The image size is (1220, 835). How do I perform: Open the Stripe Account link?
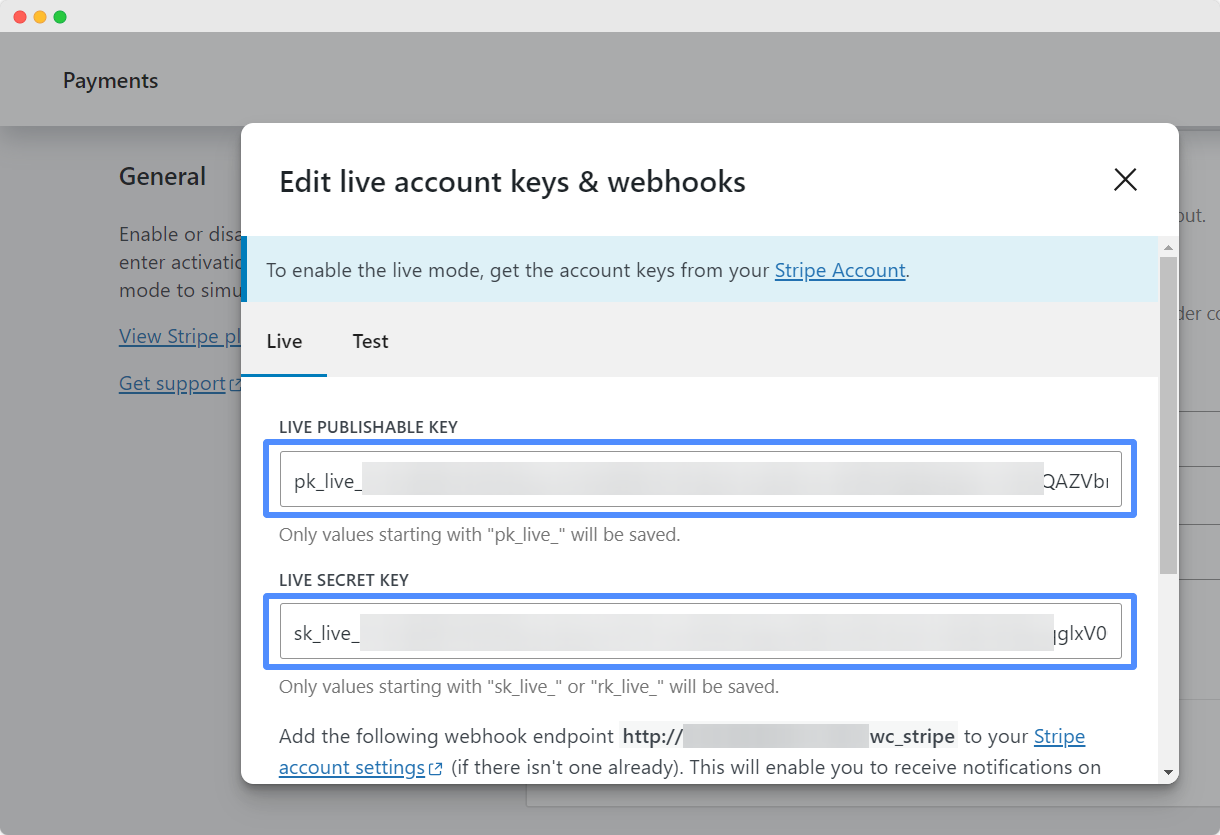pyautogui.click(x=840, y=270)
